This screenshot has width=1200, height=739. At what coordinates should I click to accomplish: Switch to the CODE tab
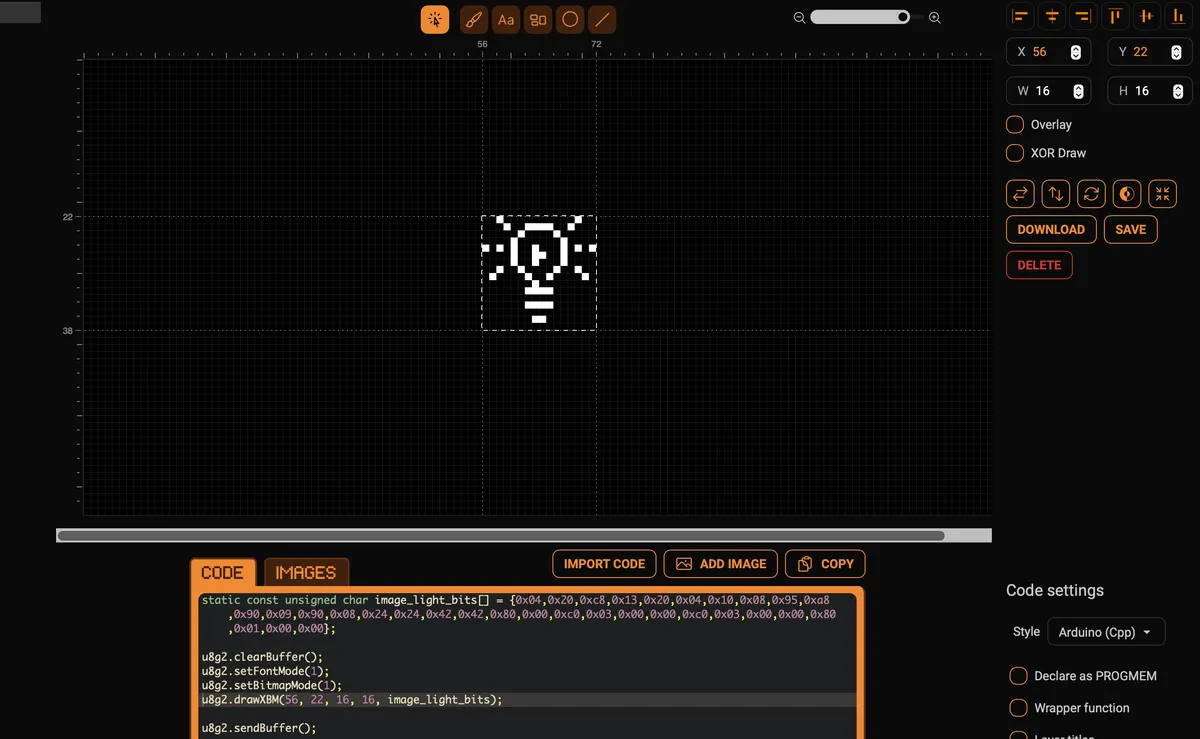pyautogui.click(x=222, y=573)
